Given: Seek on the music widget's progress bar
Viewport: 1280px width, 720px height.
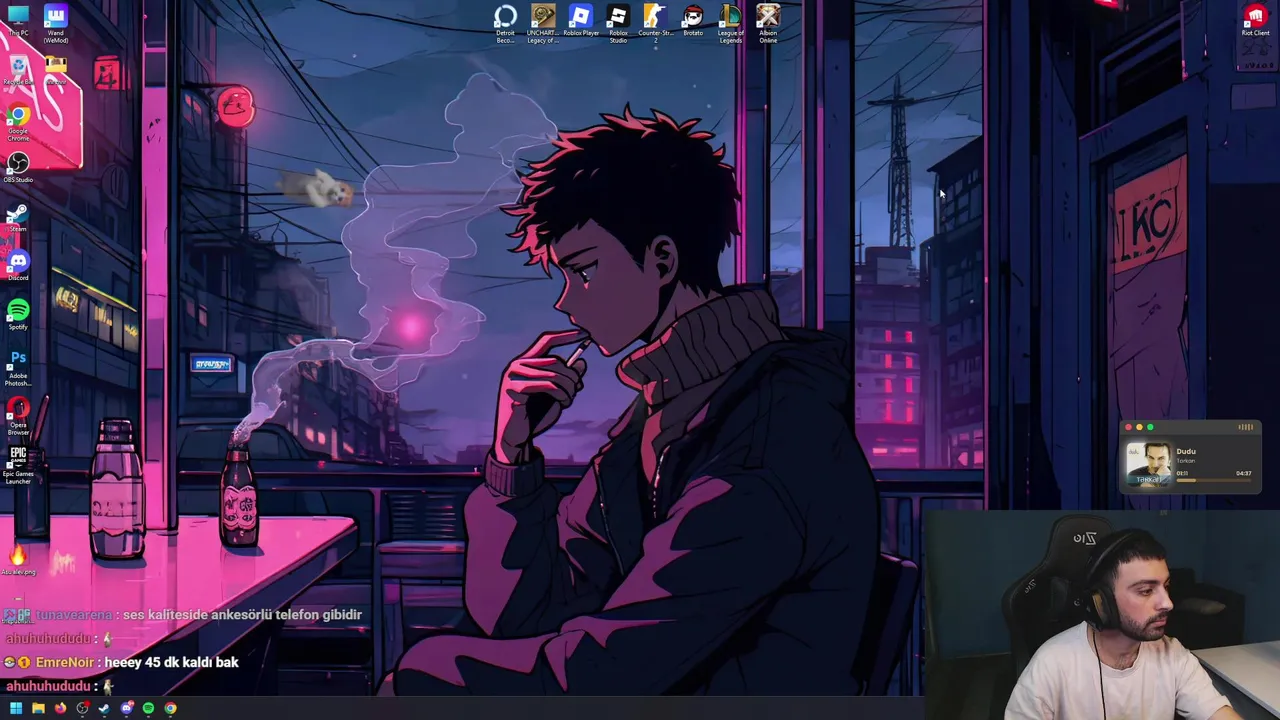Looking at the screenshot, I should pos(1213,481).
